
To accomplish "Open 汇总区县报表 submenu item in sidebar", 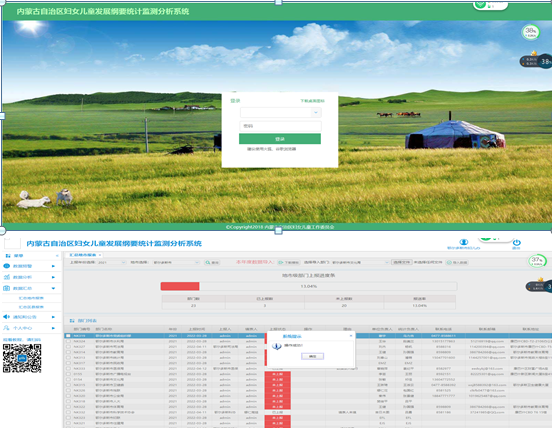I will click(x=31, y=307).
